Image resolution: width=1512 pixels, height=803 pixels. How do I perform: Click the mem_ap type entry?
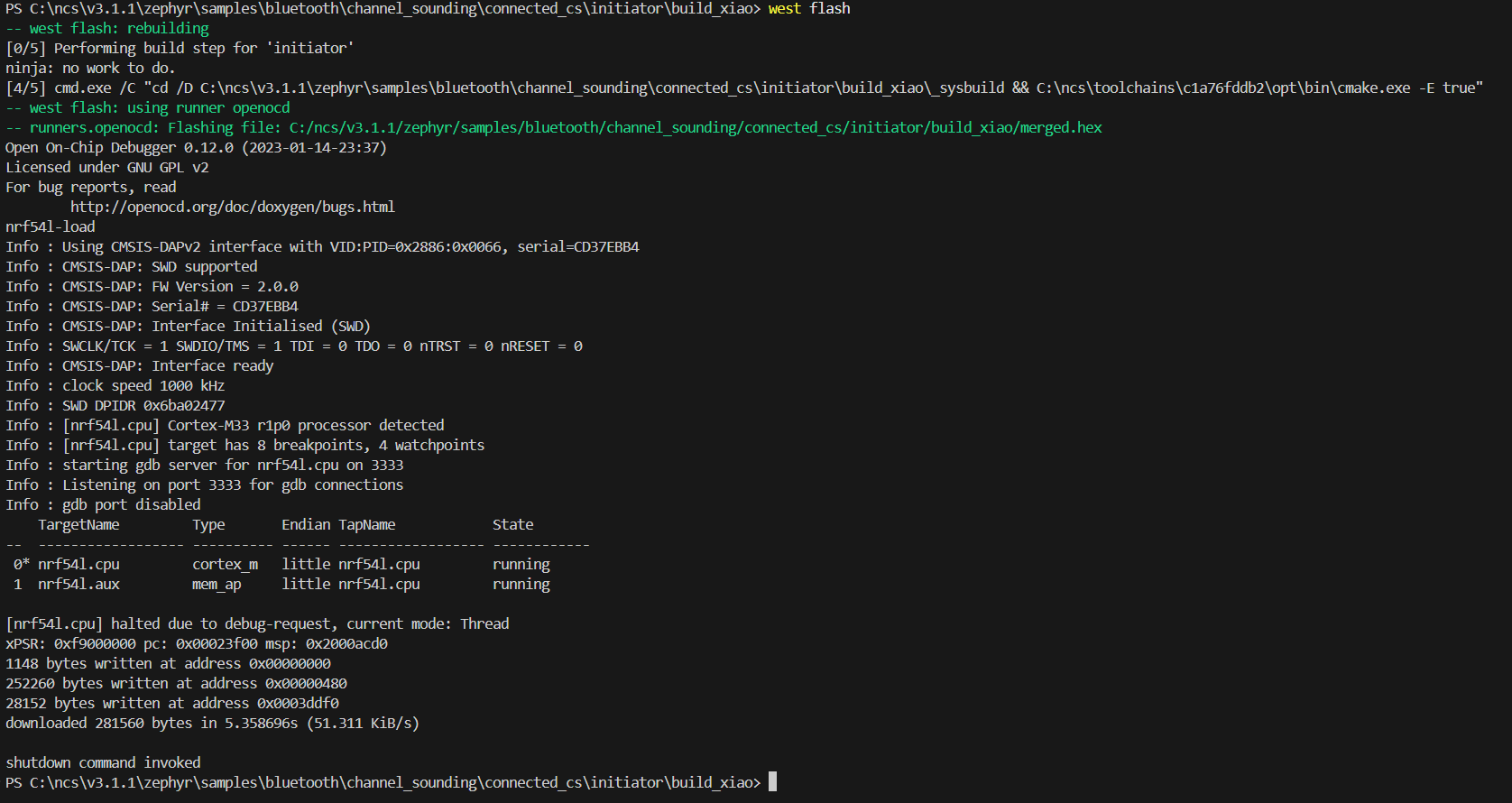pyautogui.click(x=217, y=584)
